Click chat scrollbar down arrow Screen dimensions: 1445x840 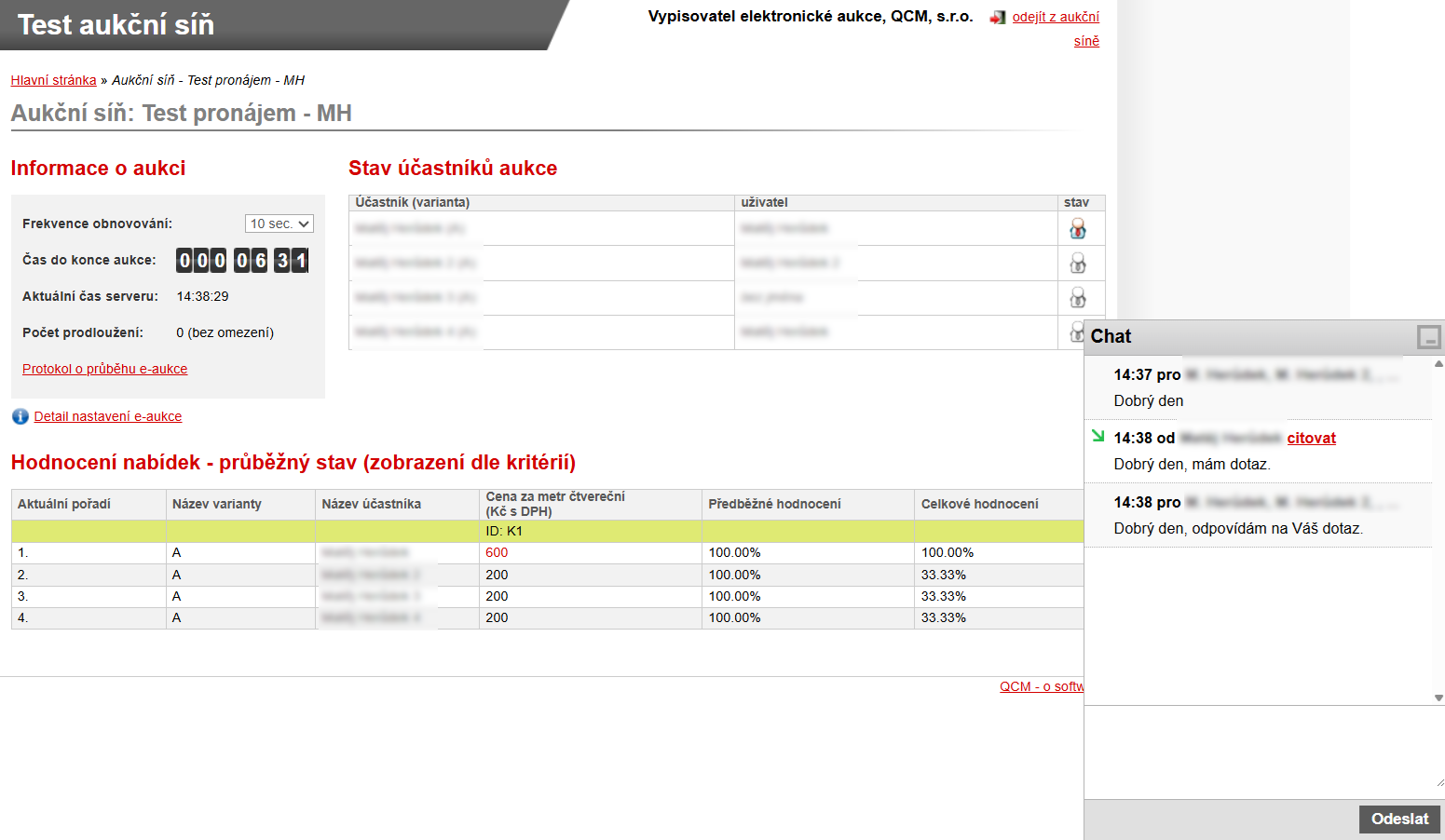(1438, 698)
